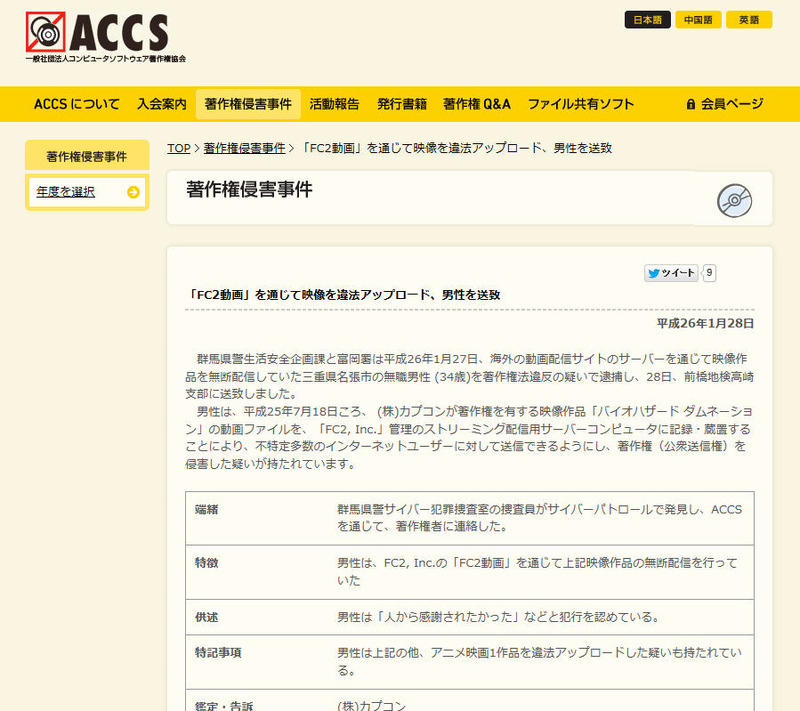Viewport: 800px width, 711px height.
Task: Open ファイル共有ソフト menu item
Action: [581, 104]
